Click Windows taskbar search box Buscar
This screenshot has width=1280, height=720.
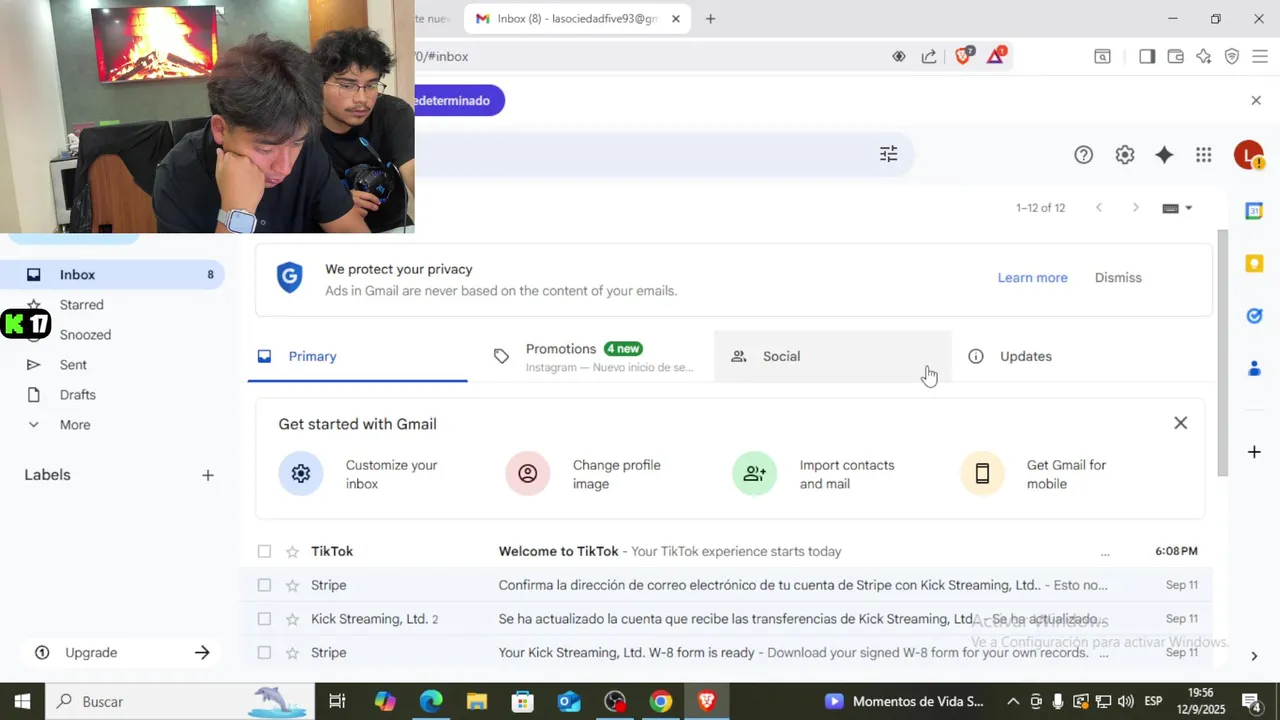click(180, 702)
